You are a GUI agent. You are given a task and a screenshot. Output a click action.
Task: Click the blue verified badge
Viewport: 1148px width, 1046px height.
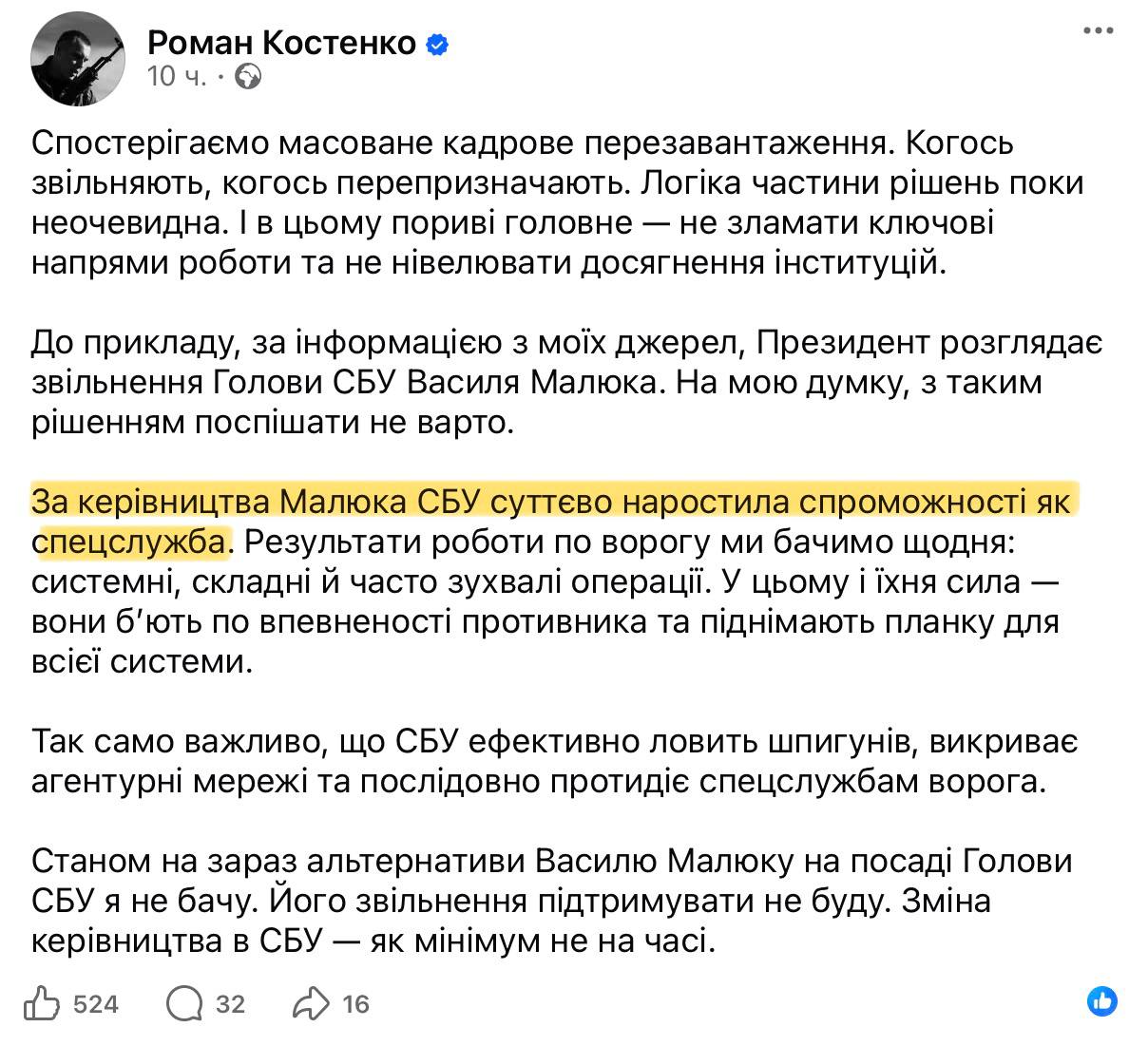point(438,44)
